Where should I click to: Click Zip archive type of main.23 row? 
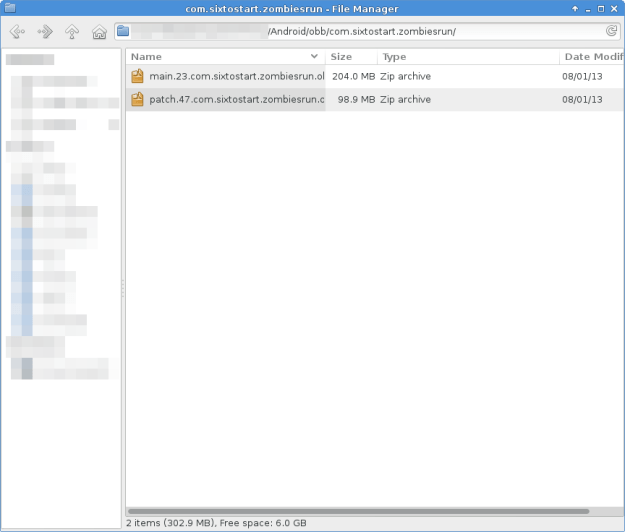tap(405, 76)
